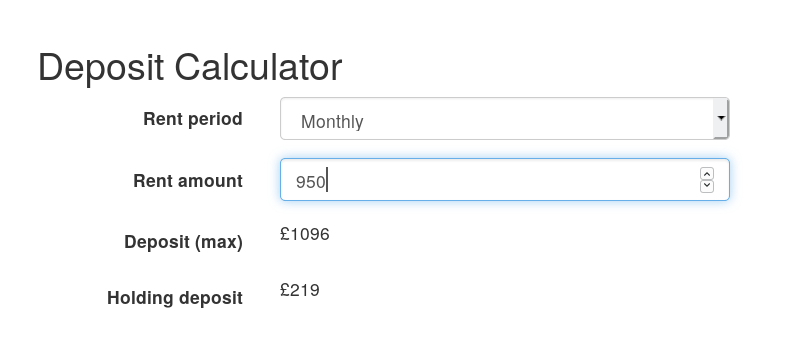Click the word 'Deposit' in the title
Viewport: 803px width, 360px height.
point(101,69)
